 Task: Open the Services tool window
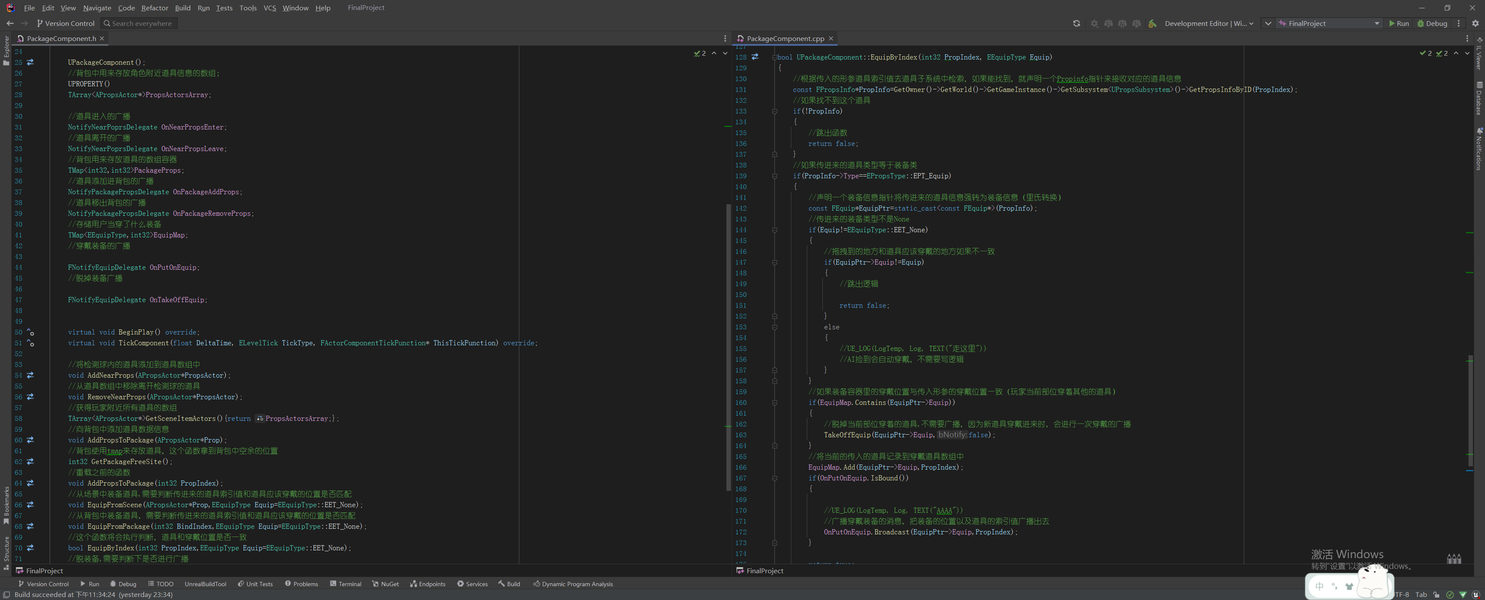coord(472,584)
